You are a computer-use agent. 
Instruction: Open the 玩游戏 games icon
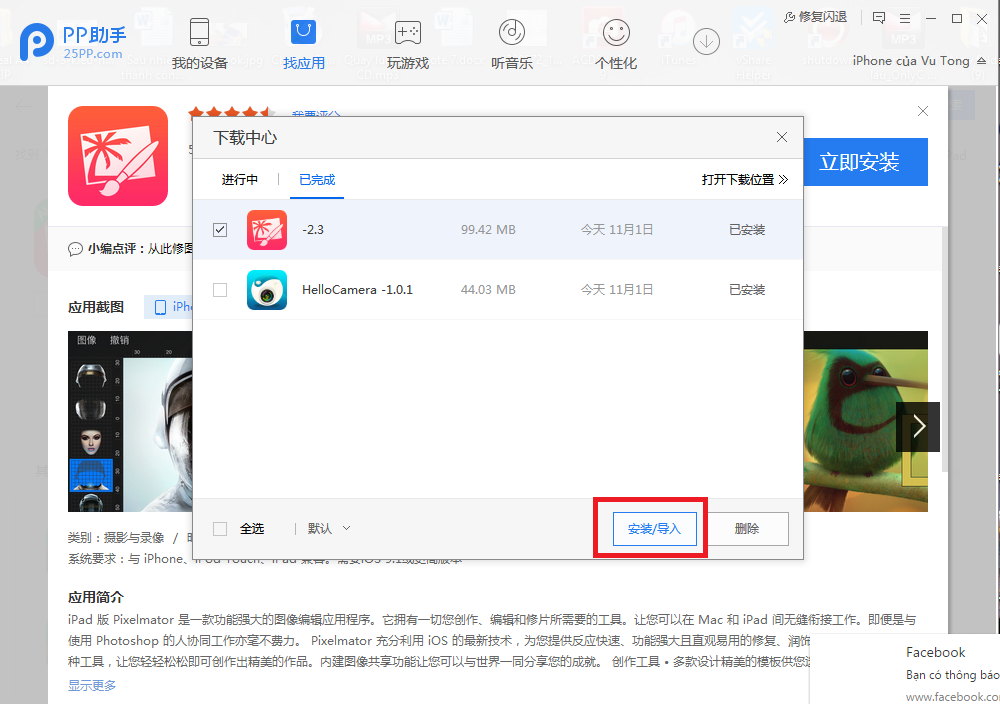click(408, 32)
